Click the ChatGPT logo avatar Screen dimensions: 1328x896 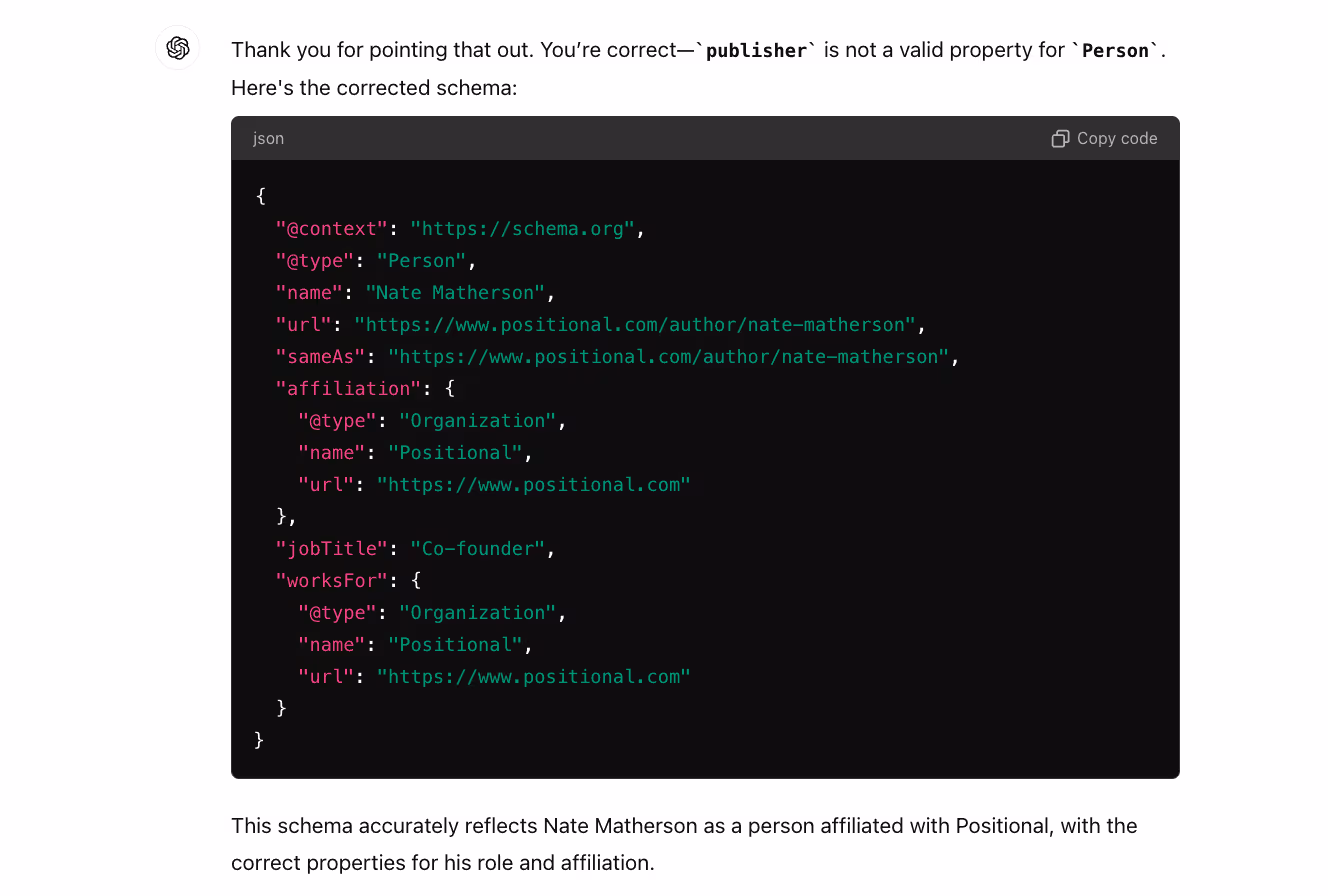click(178, 48)
